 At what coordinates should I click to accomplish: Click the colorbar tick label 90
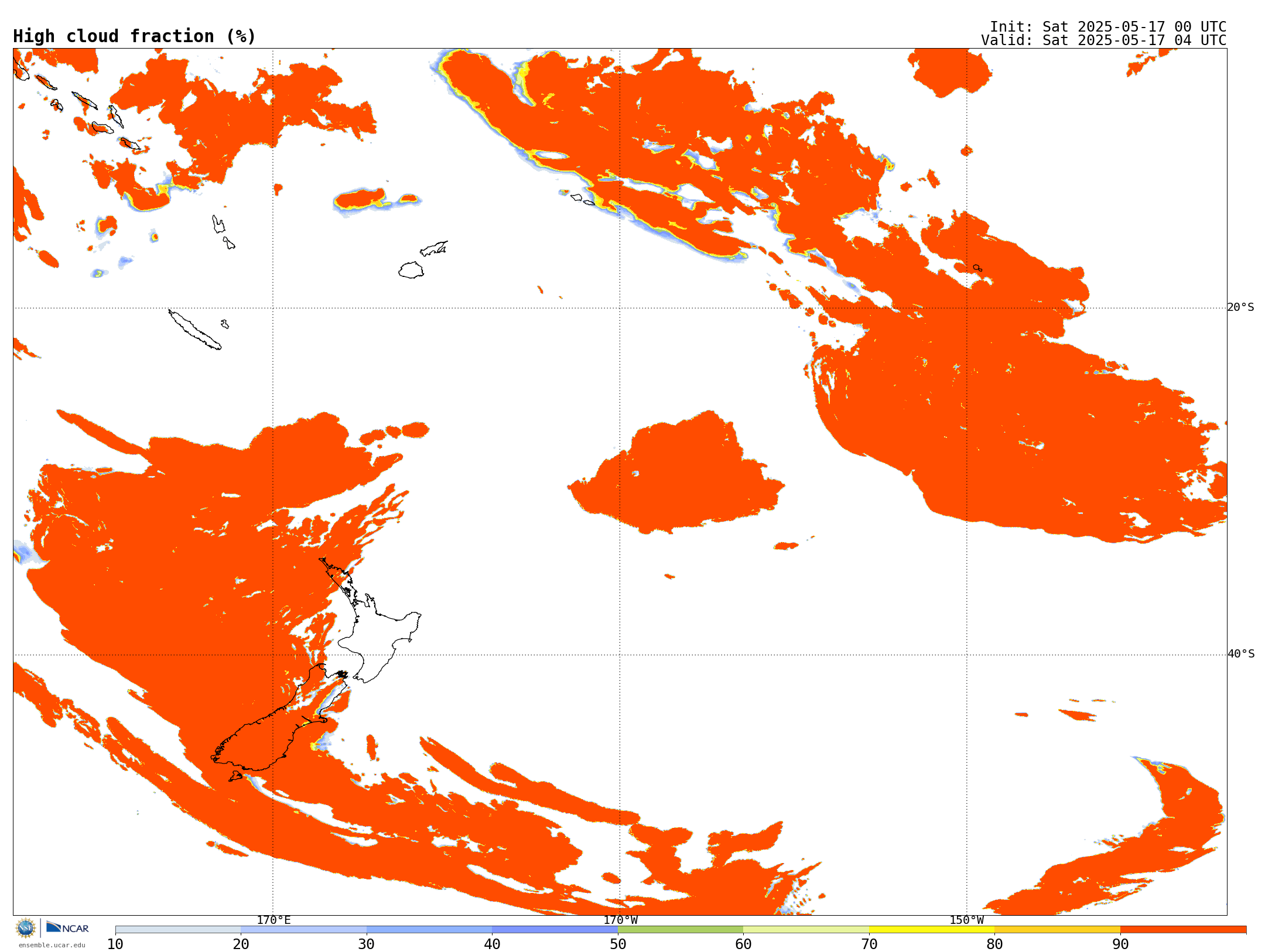pos(1120,944)
